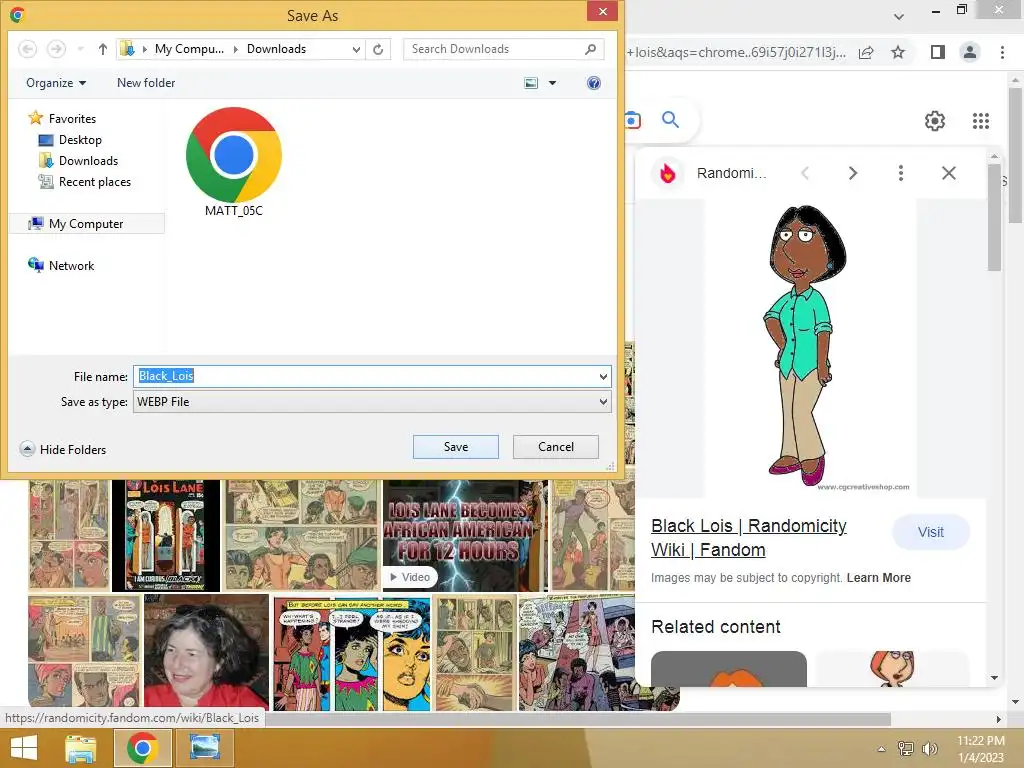1024x768 pixels.
Task: Click the Cancel button
Action: (x=556, y=447)
